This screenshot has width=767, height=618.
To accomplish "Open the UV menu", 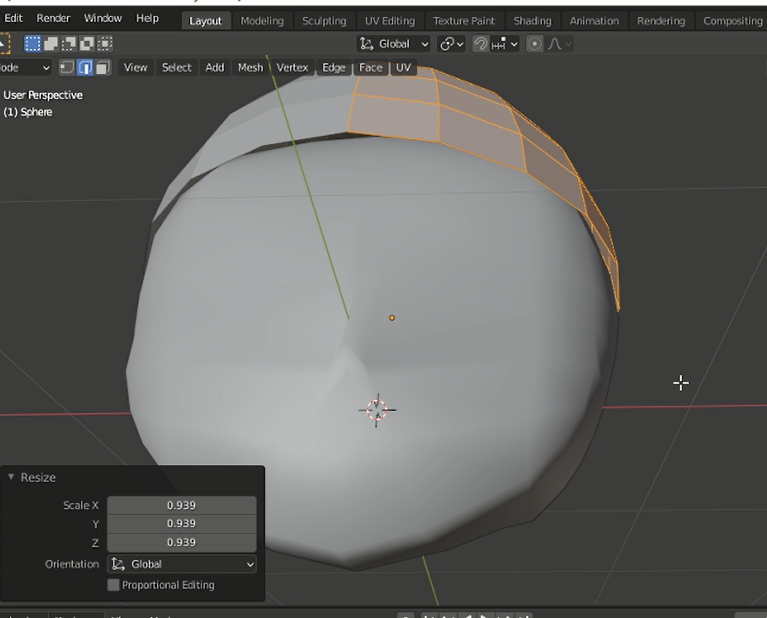I will point(404,68).
